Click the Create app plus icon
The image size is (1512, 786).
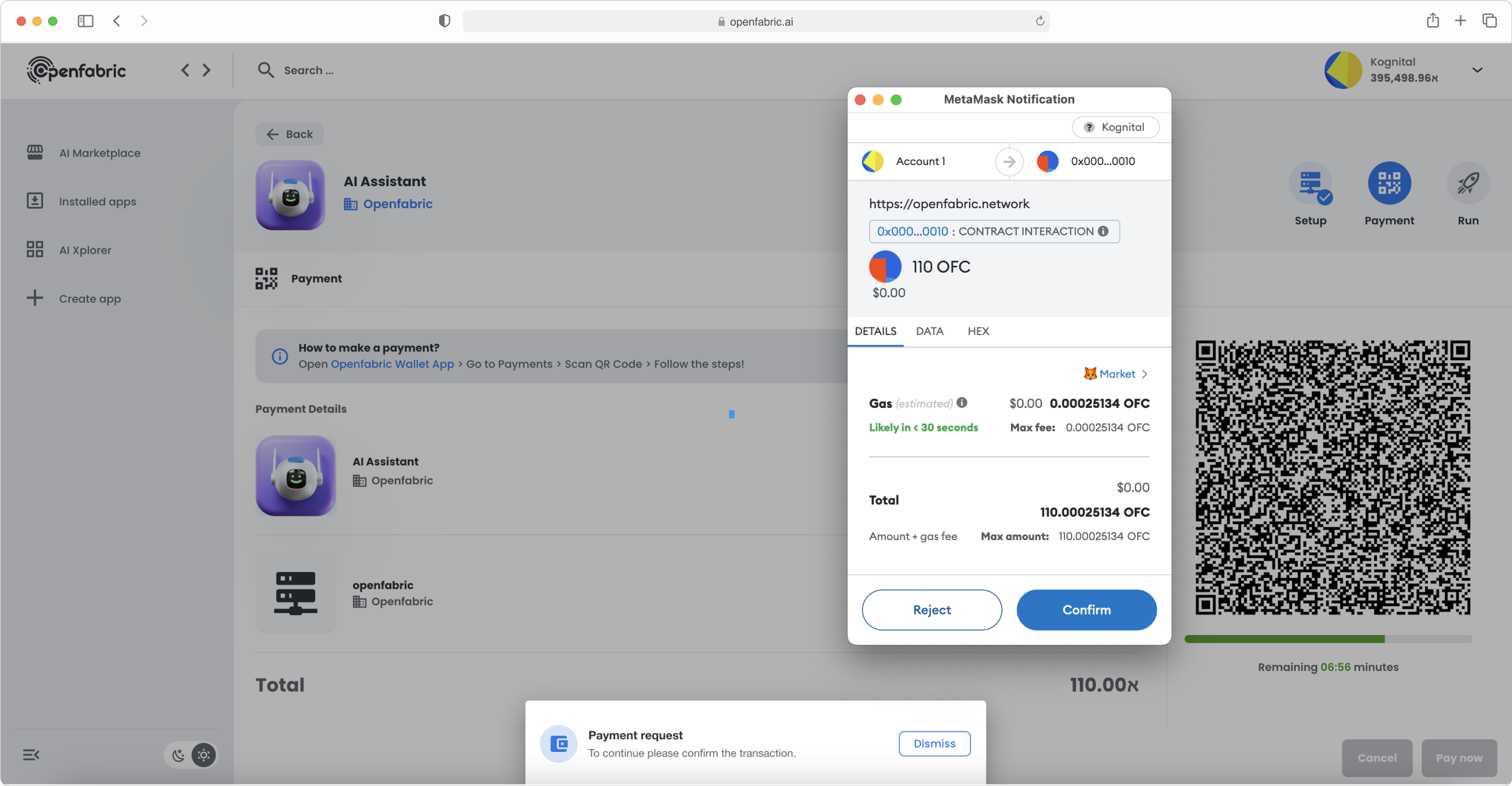pyautogui.click(x=35, y=298)
